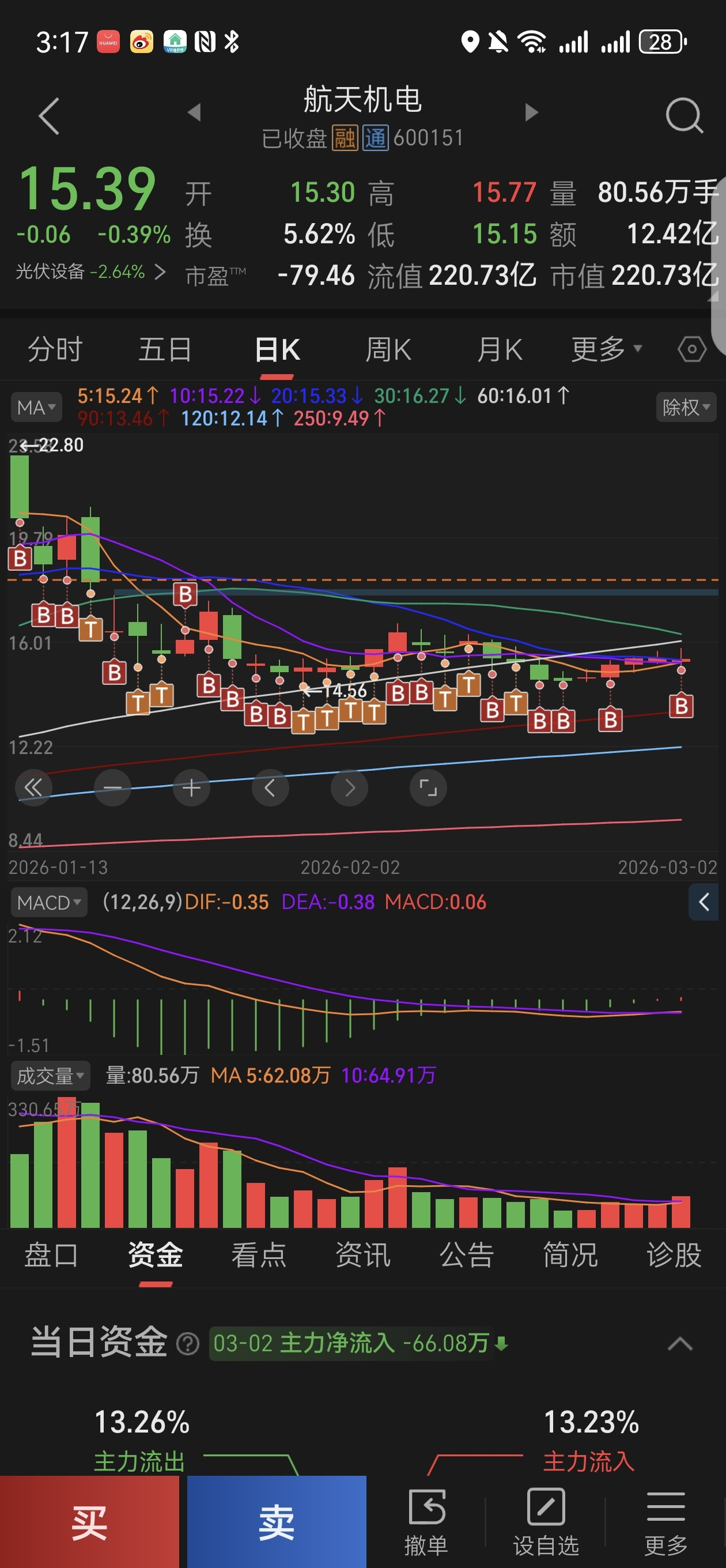Tap the drag handle at right screen edge
726x1568 pixels.
tap(719, 266)
